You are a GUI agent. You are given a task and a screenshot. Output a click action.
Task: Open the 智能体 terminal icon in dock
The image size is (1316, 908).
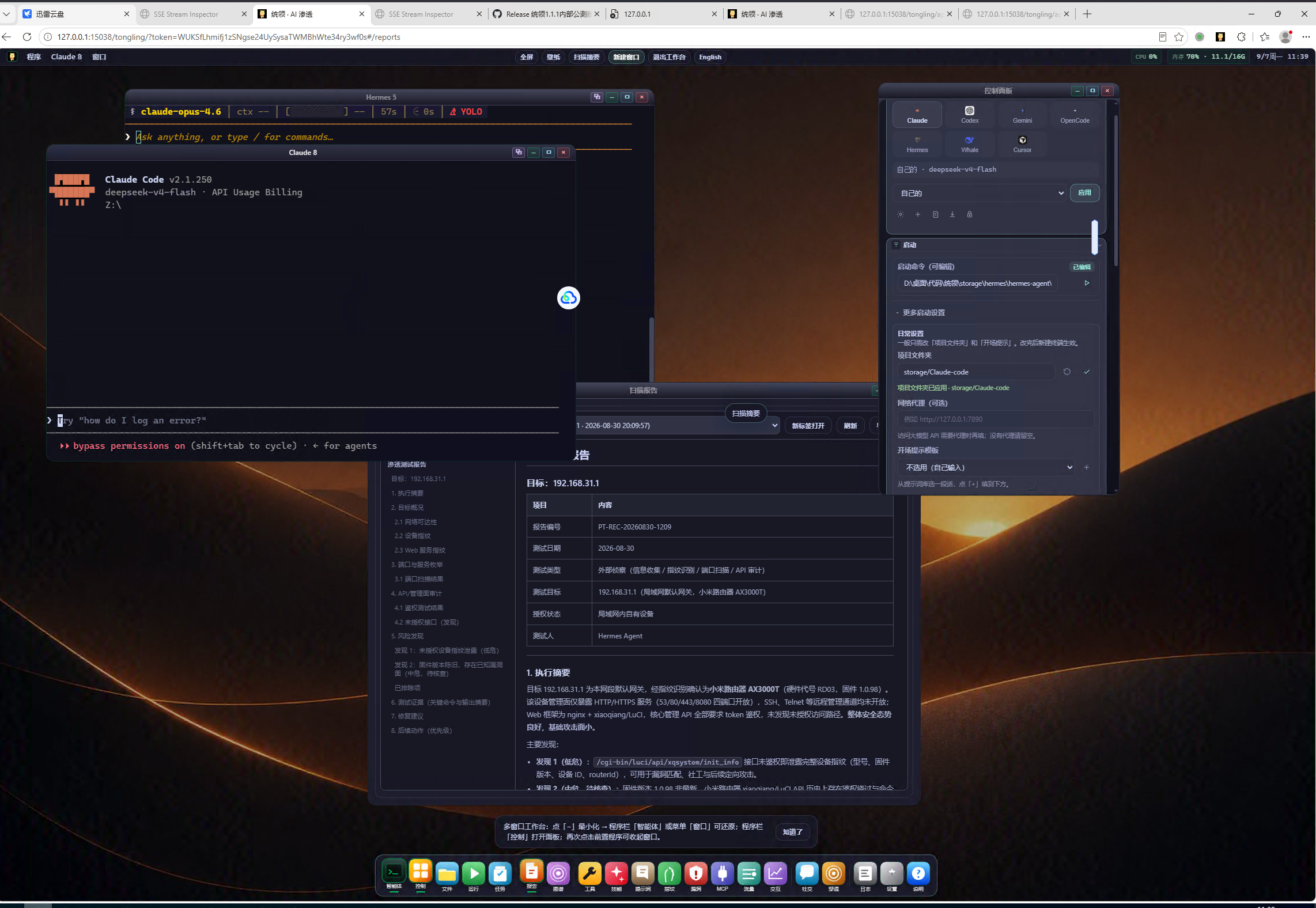coord(394,873)
